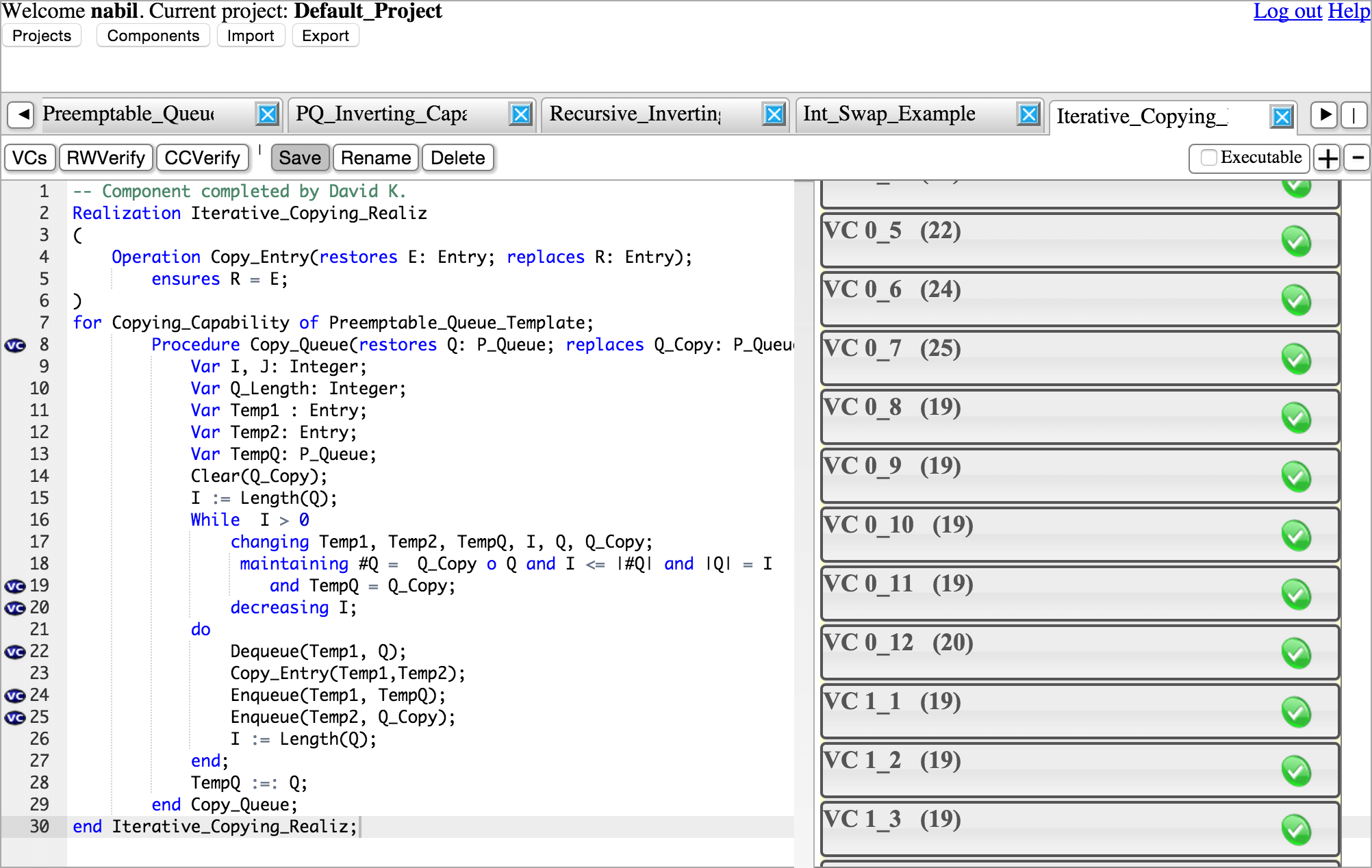1372x868 pixels.
Task: Increase font size with the plus button
Action: [1327, 158]
